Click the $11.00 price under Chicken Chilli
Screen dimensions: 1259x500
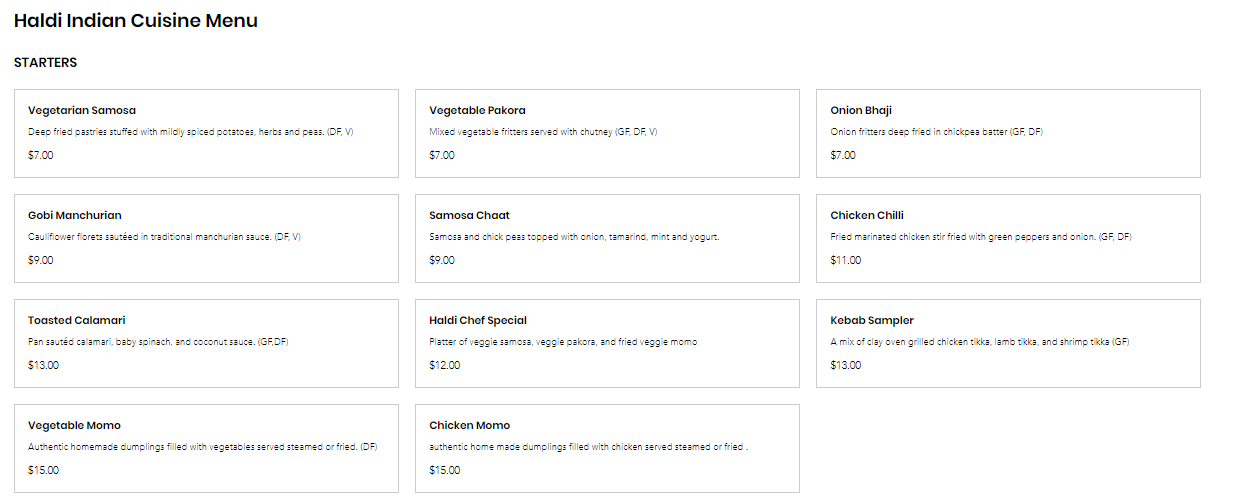click(845, 260)
